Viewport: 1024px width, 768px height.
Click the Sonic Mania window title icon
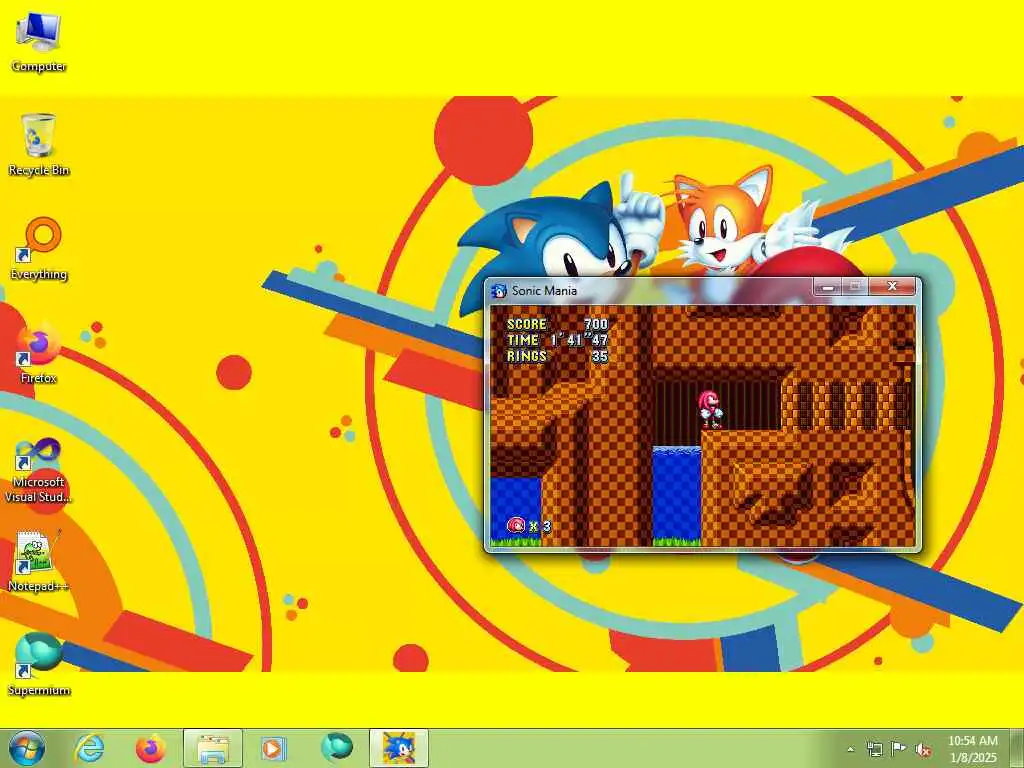point(499,291)
